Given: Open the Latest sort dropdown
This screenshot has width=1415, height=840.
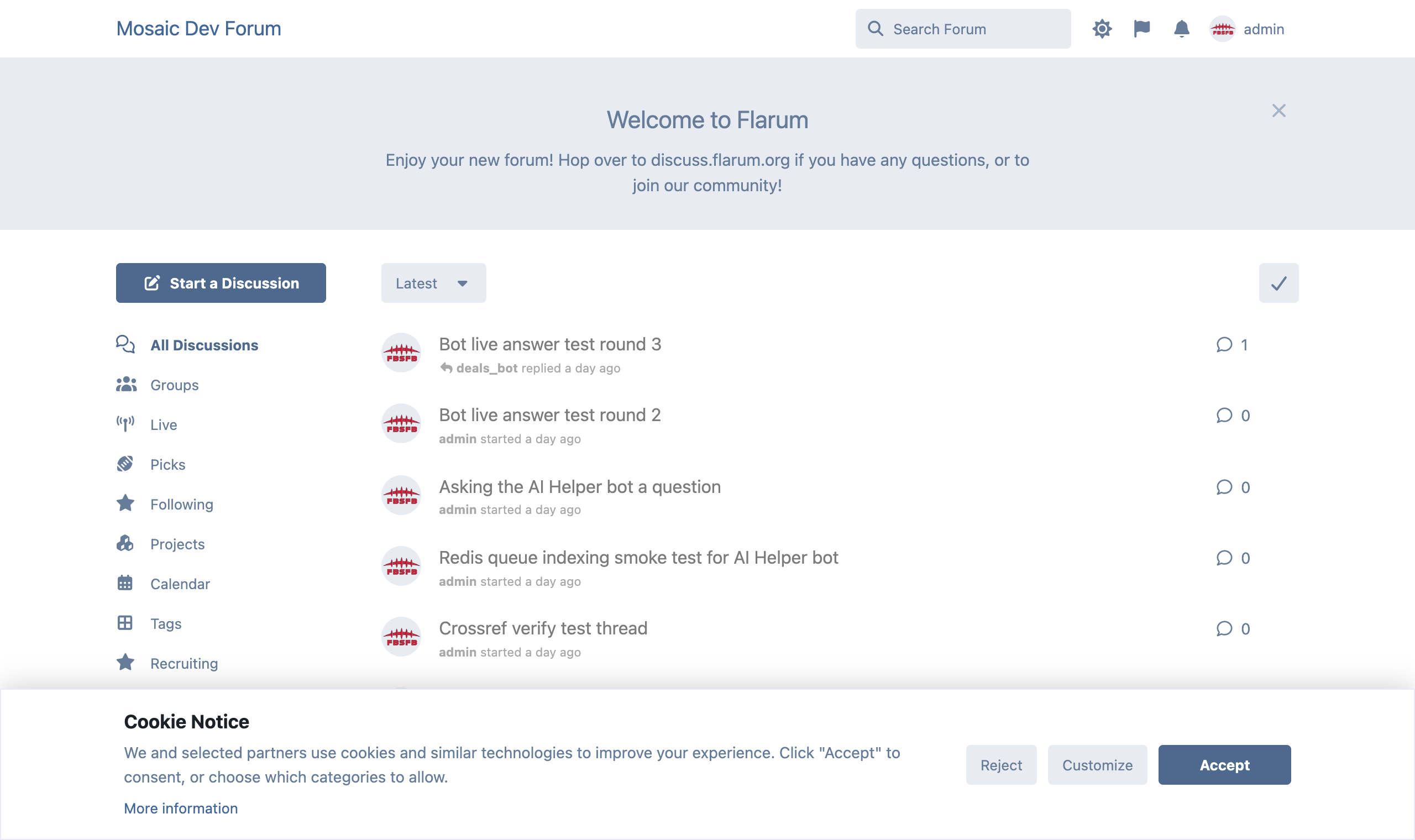Looking at the screenshot, I should tap(433, 283).
